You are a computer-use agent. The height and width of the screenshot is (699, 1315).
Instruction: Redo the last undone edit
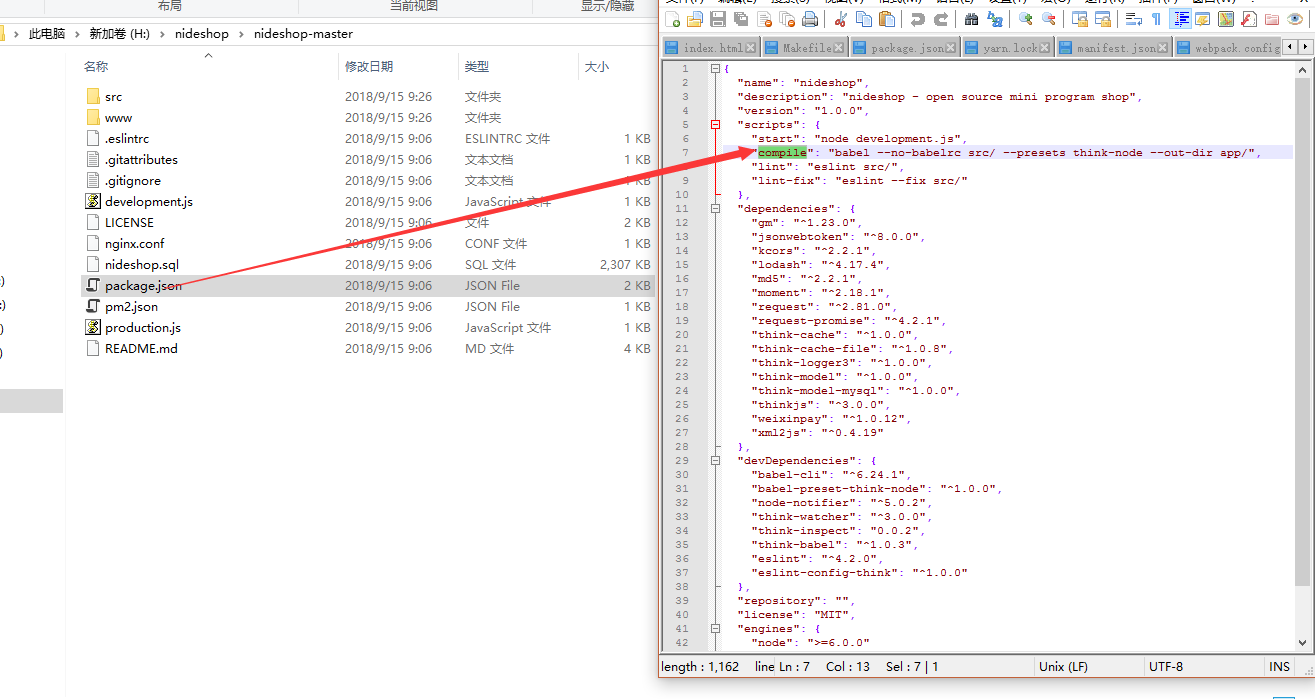pyautogui.click(x=941, y=19)
